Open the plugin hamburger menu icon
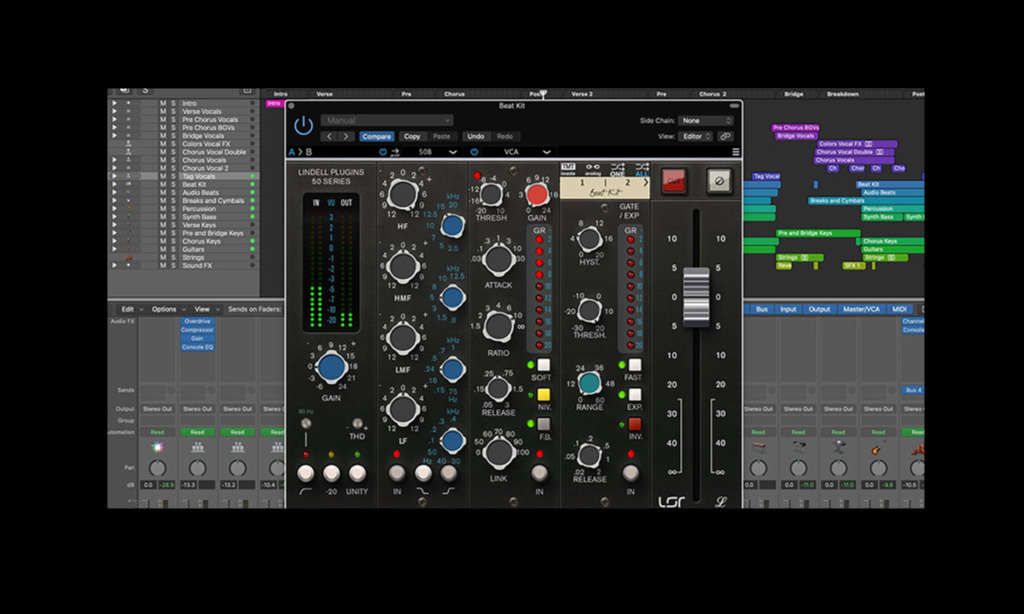The height and width of the screenshot is (614, 1024). coord(736,152)
